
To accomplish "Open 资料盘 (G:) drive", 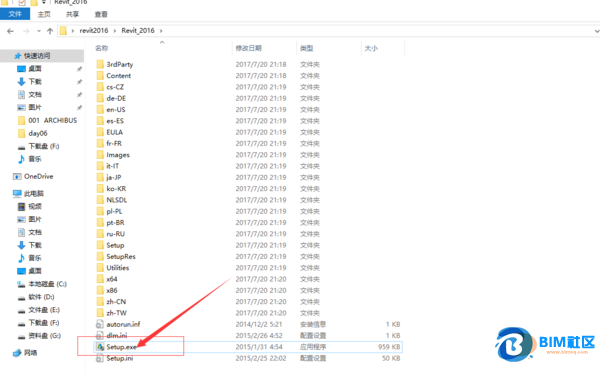I will pyautogui.click(x=44, y=336).
